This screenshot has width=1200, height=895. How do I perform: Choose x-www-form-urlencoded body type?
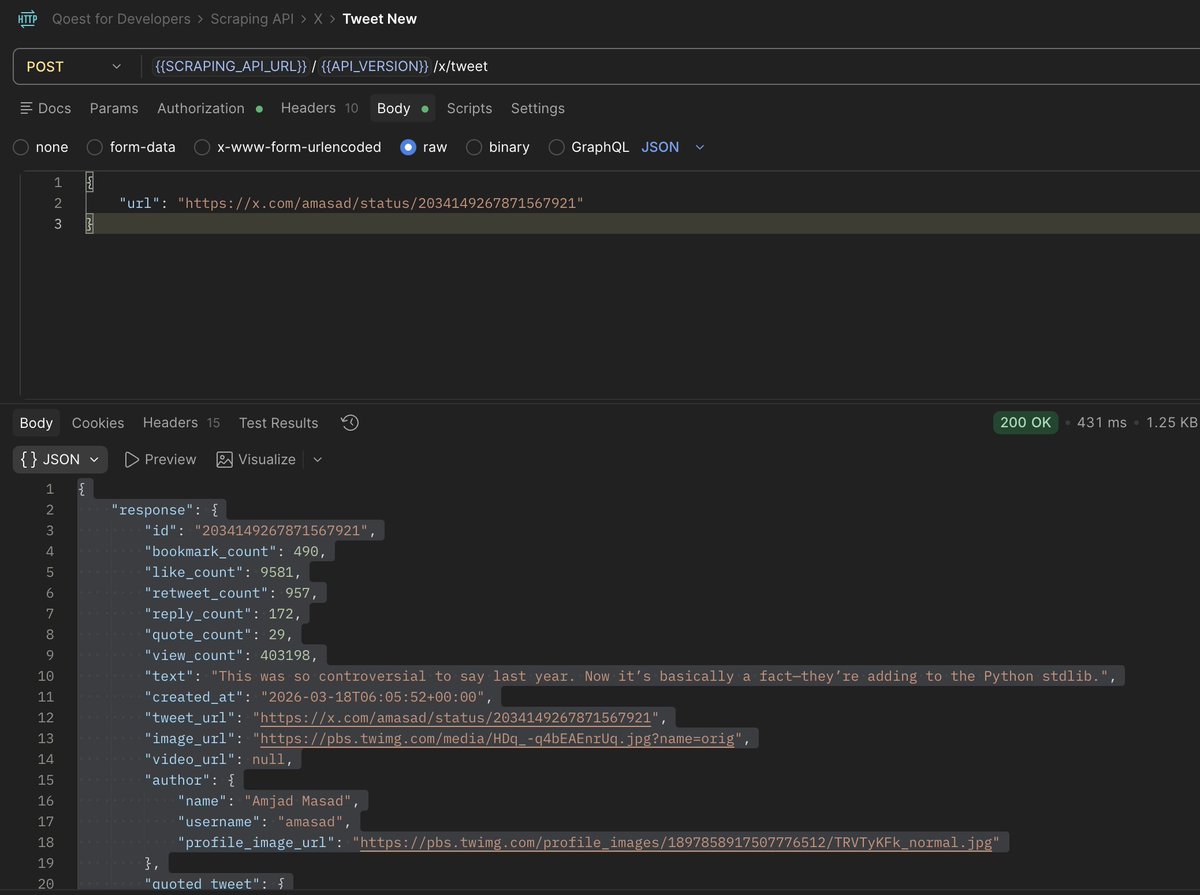[287, 147]
